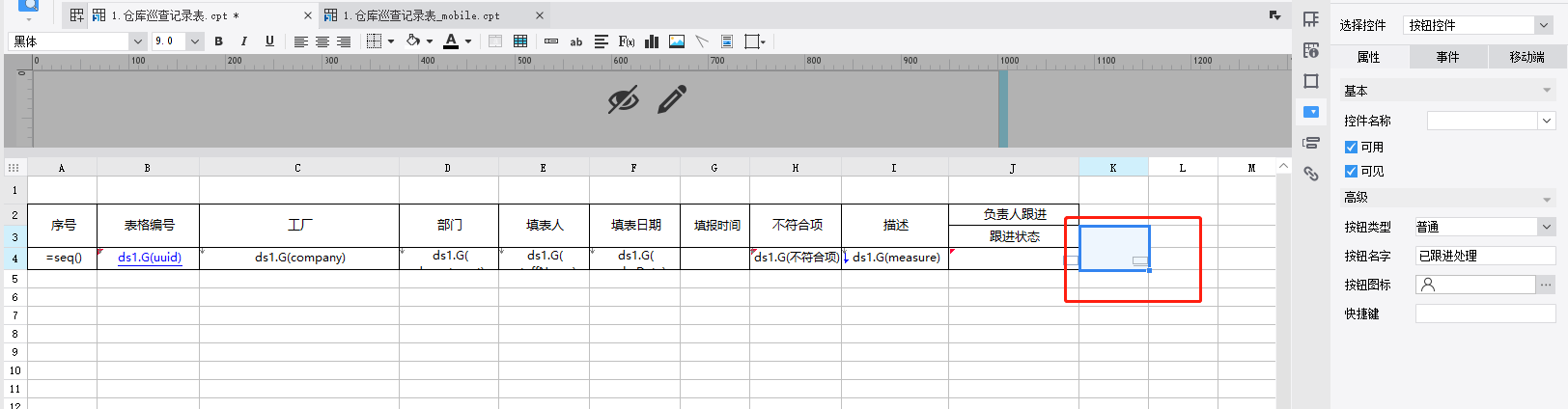The height and width of the screenshot is (409, 1568).
Task: Insert rich text element
Action: 602,41
